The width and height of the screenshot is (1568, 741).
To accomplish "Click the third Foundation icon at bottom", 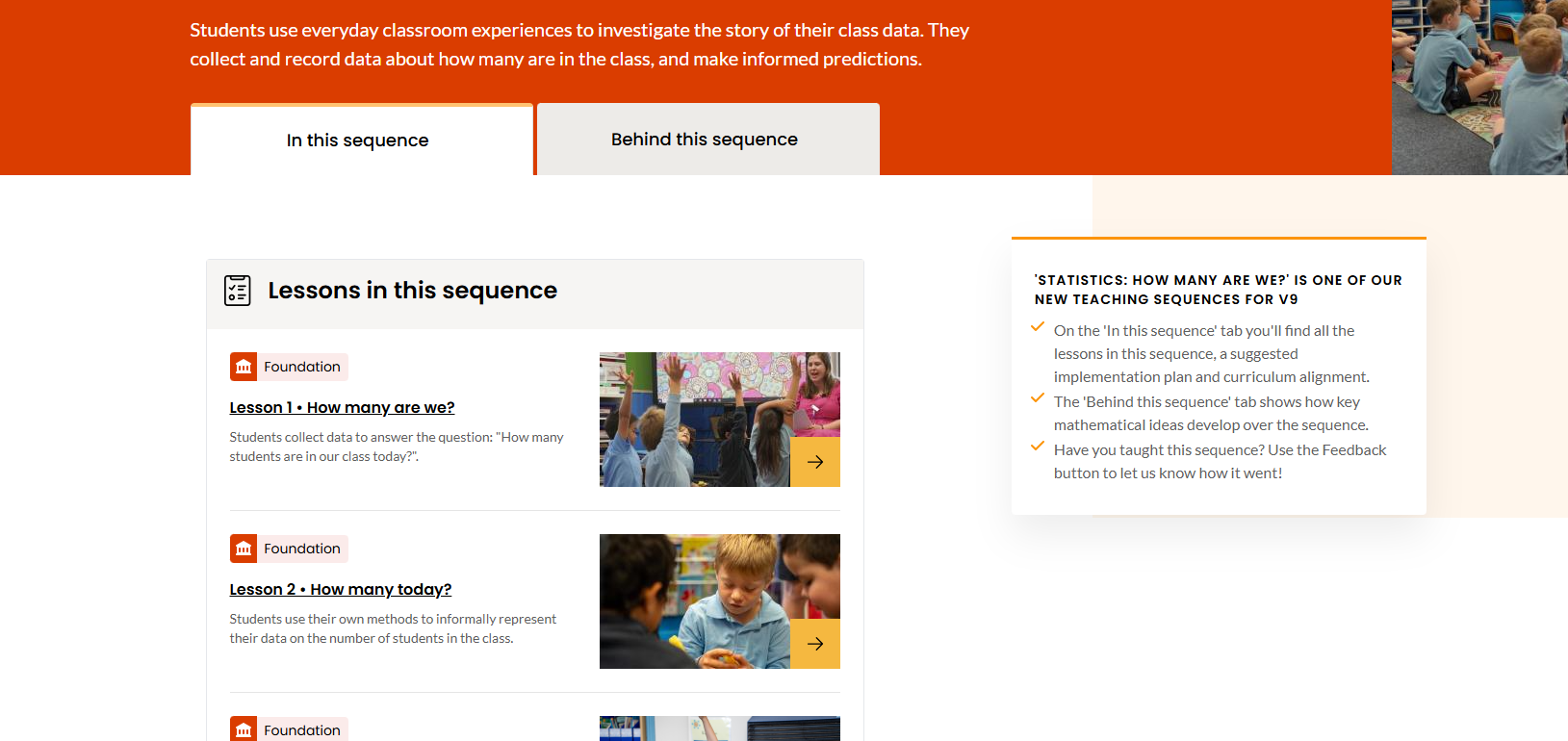I will click(x=244, y=729).
